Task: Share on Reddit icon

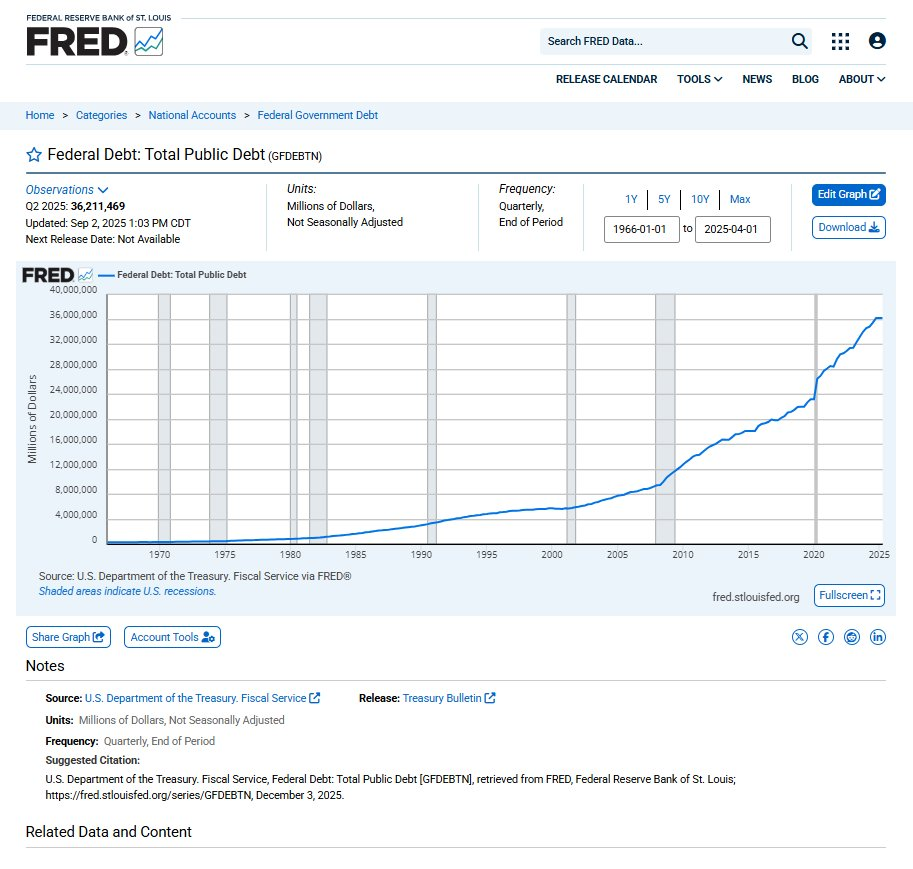Action: [852, 637]
